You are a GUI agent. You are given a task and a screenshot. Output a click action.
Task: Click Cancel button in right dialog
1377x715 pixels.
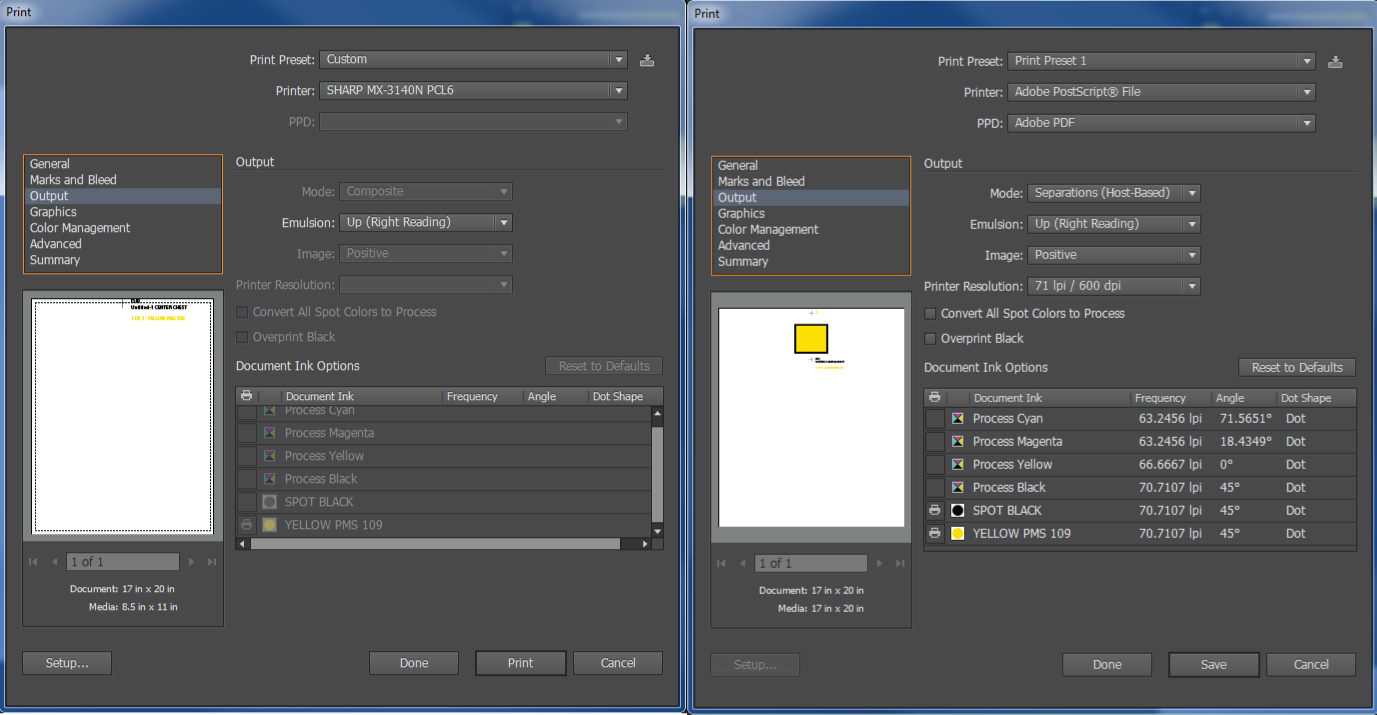point(1311,665)
